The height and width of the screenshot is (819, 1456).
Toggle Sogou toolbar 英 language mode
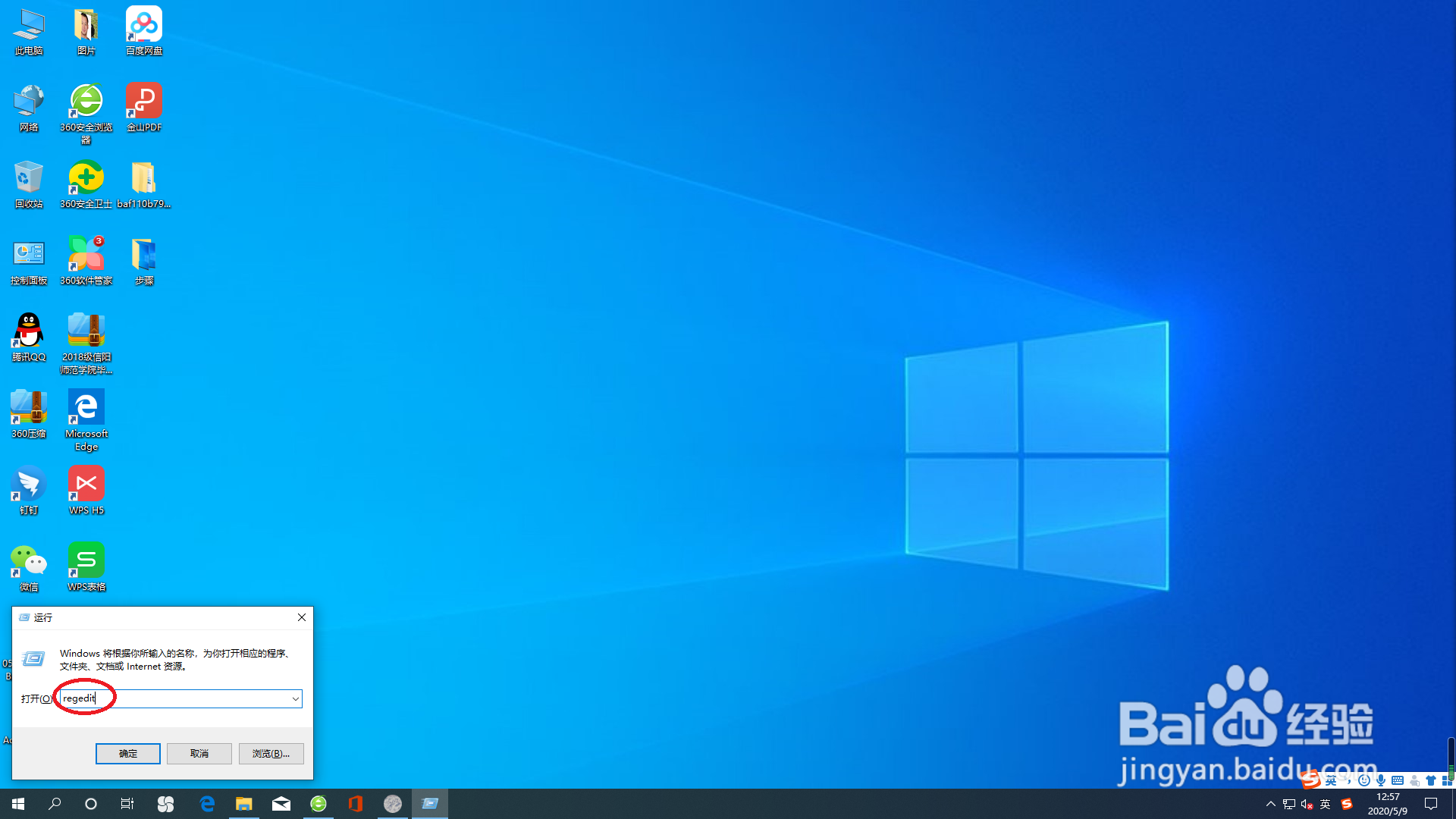pos(1331,780)
